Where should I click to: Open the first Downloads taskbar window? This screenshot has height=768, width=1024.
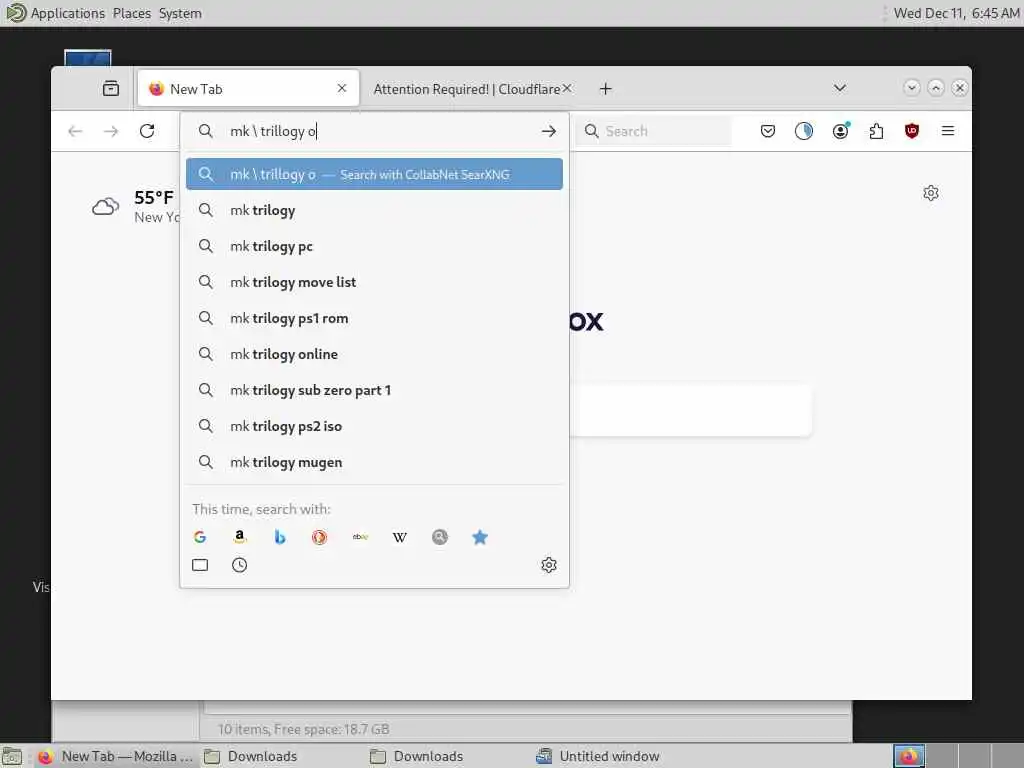point(250,756)
